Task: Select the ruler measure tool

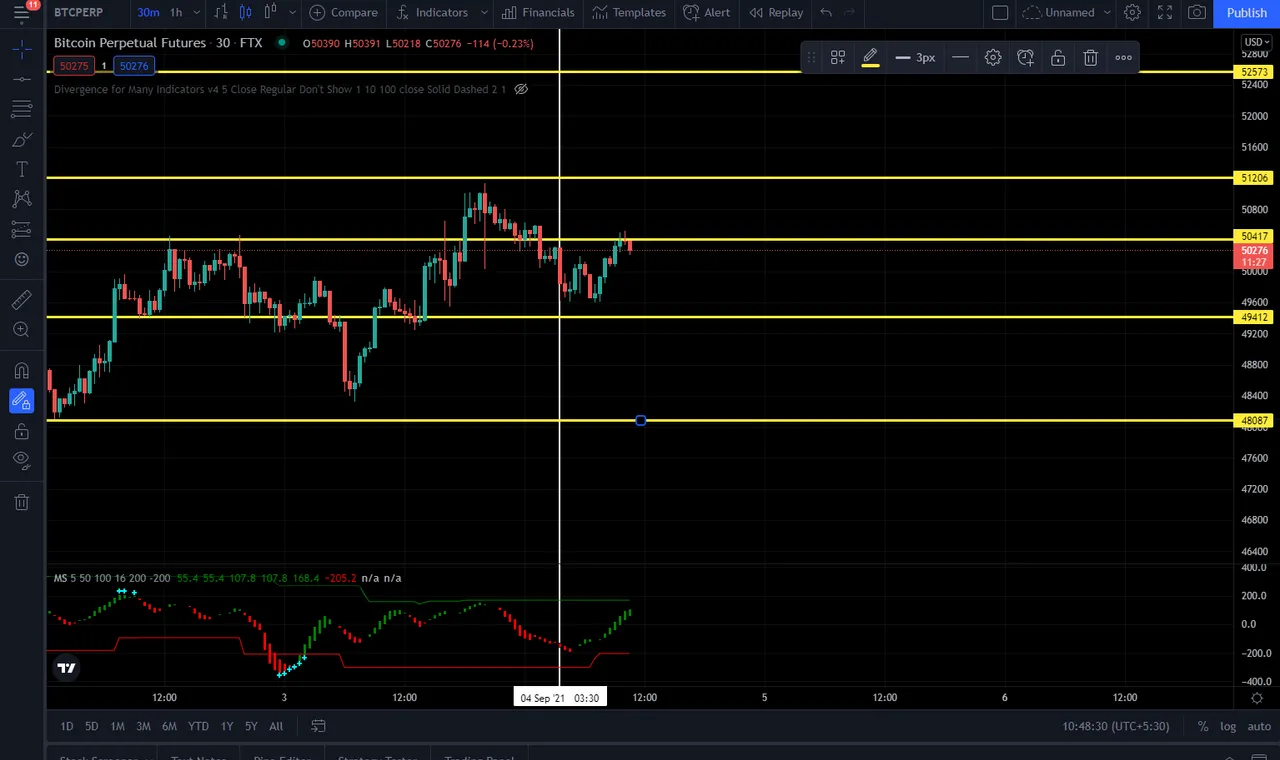Action: coord(22,299)
